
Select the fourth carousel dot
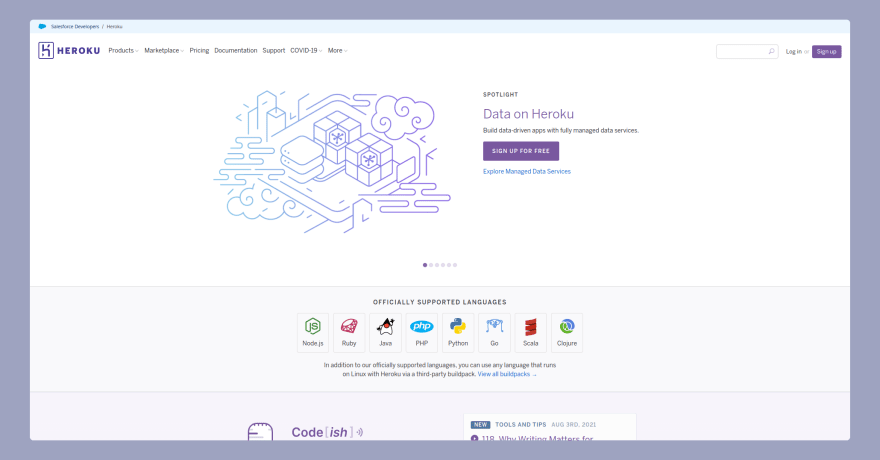443,265
